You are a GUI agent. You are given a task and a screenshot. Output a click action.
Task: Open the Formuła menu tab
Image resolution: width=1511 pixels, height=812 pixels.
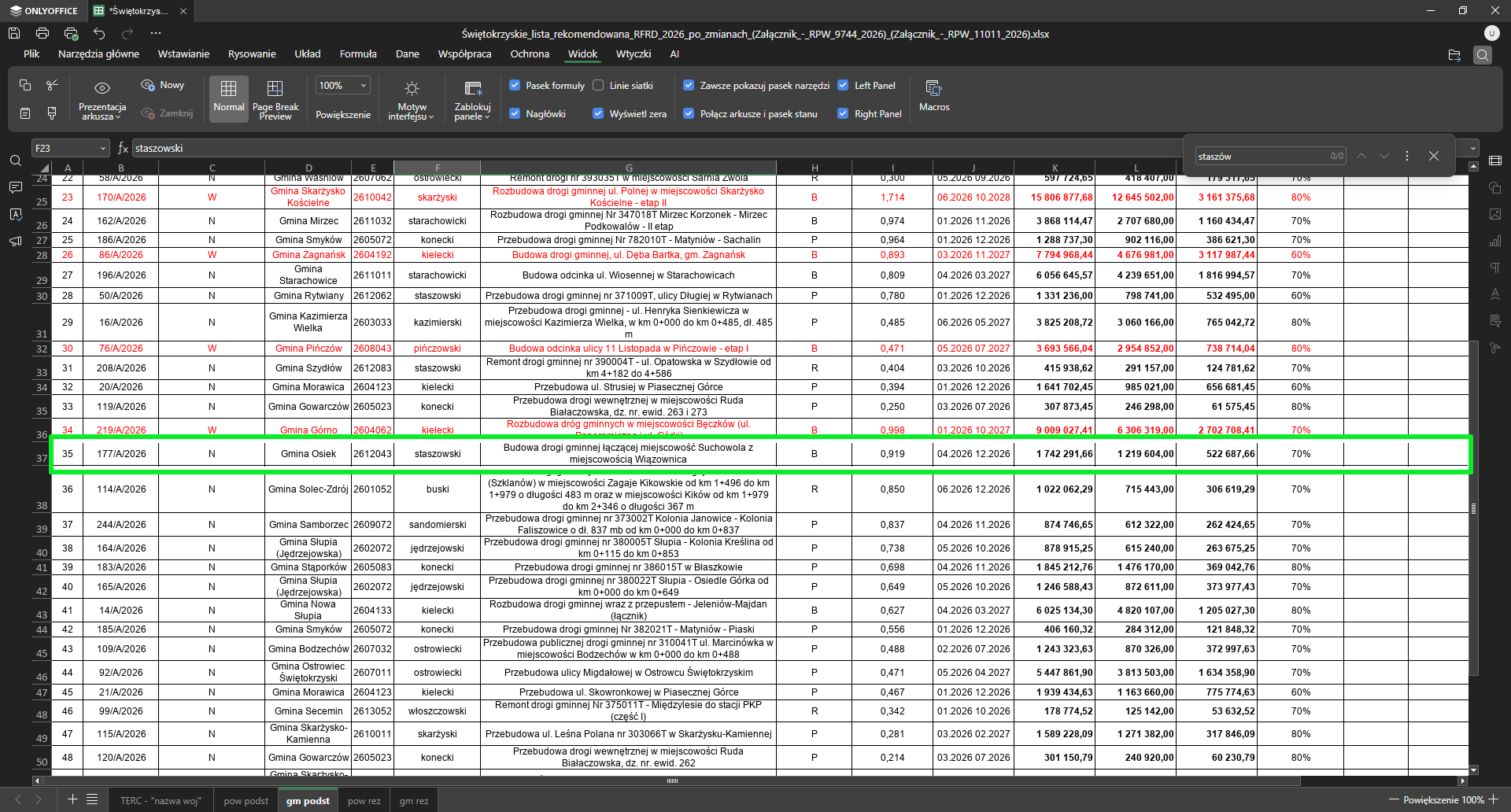point(358,54)
